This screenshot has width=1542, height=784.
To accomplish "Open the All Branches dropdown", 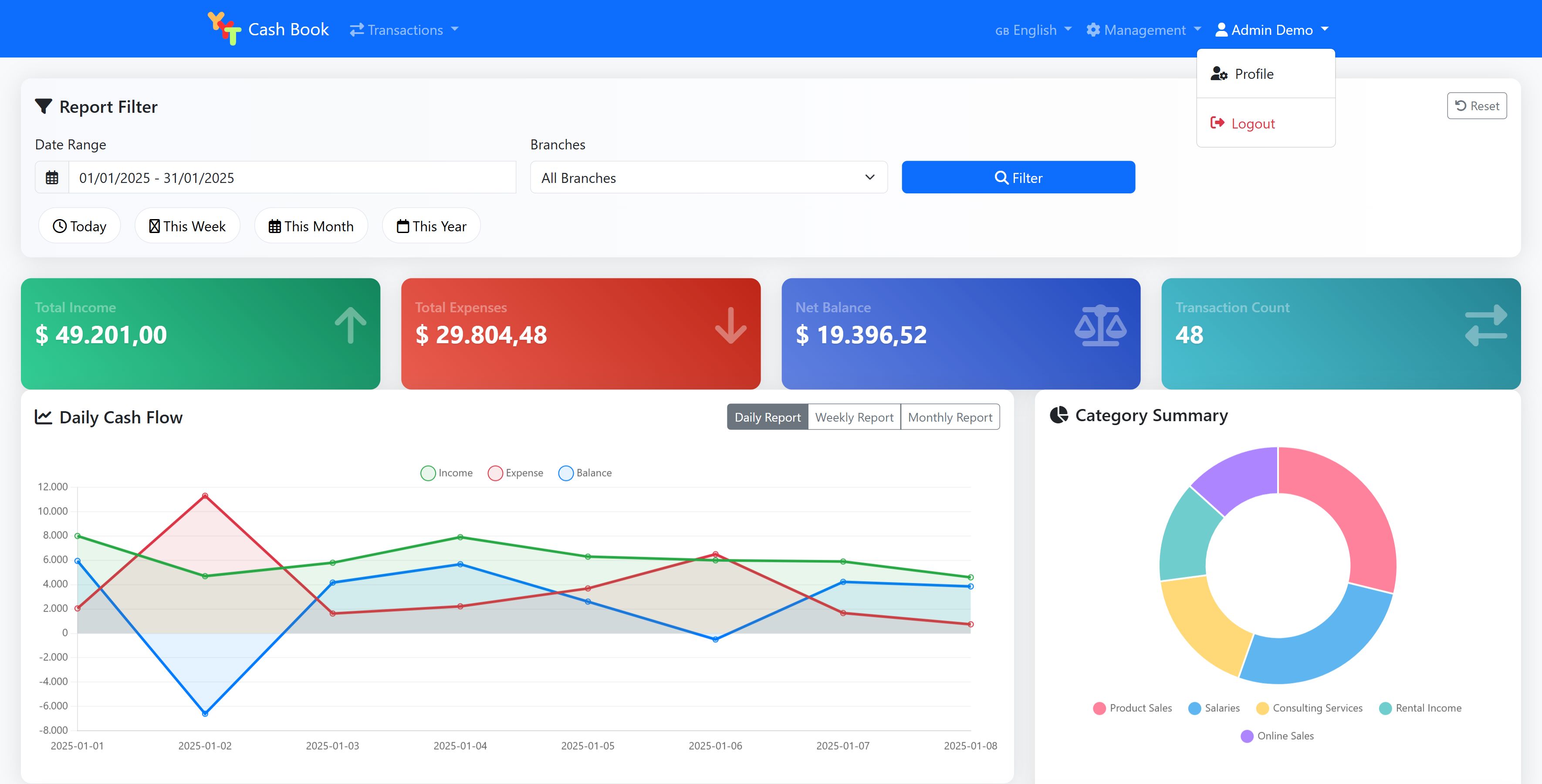I will (708, 178).
